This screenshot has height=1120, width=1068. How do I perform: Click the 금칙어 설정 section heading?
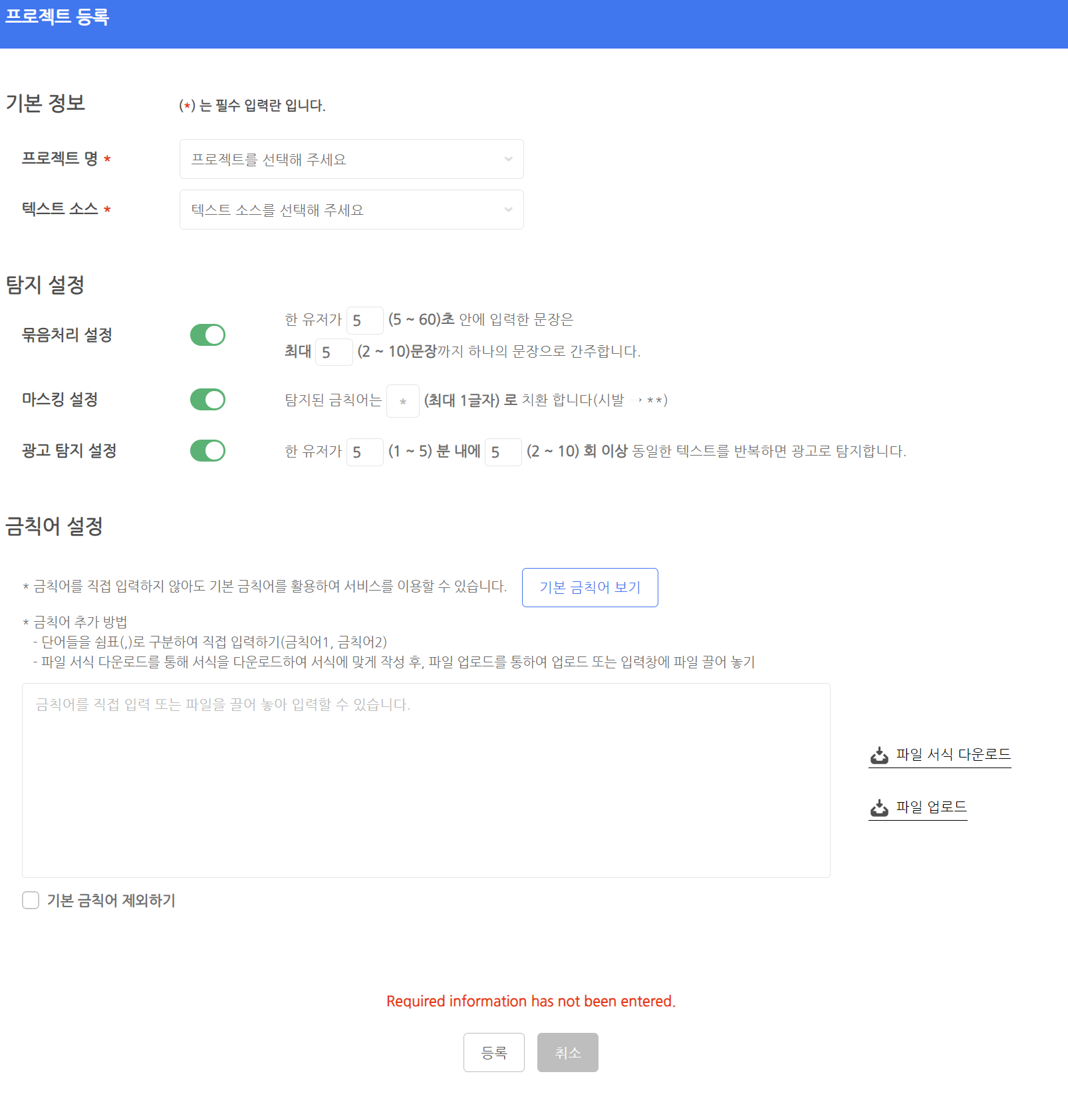pyautogui.click(x=54, y=526)
